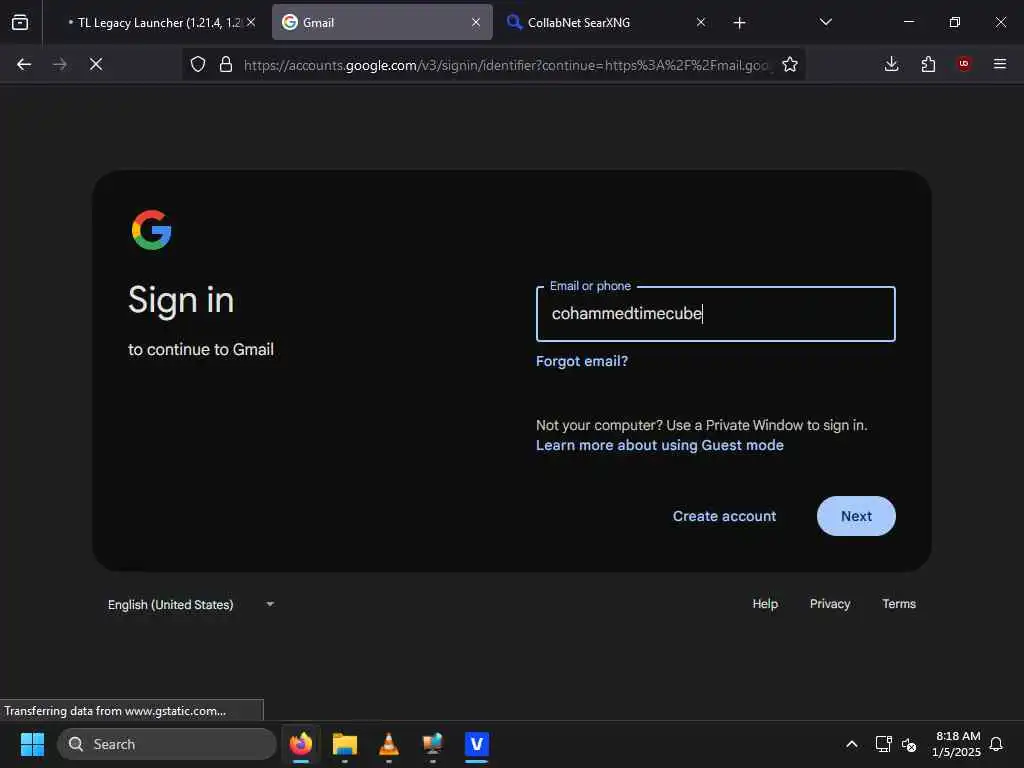This screenshot has height=768, width=1024.
Task: Click the address bar URL
Action: [x=506, y=65]
